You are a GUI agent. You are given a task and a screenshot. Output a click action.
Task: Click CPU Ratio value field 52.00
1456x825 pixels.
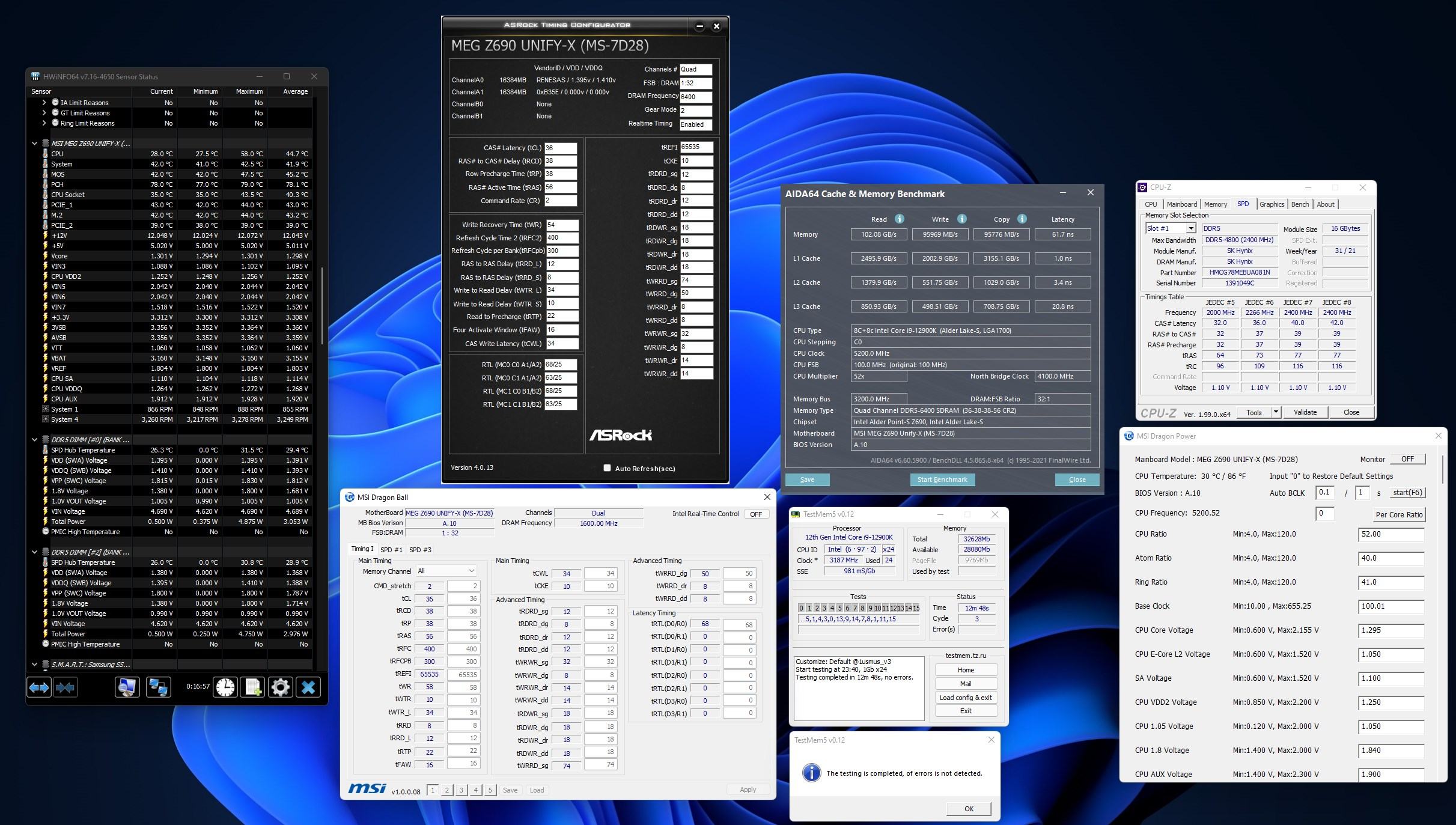(1390, 534)
